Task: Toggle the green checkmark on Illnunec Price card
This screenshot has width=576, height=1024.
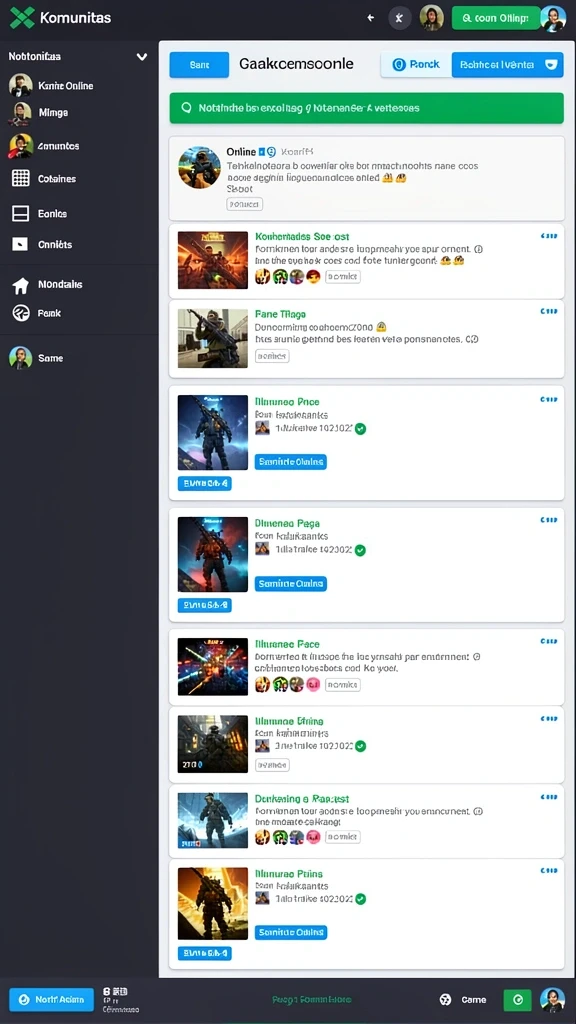Action: [360, 429]
